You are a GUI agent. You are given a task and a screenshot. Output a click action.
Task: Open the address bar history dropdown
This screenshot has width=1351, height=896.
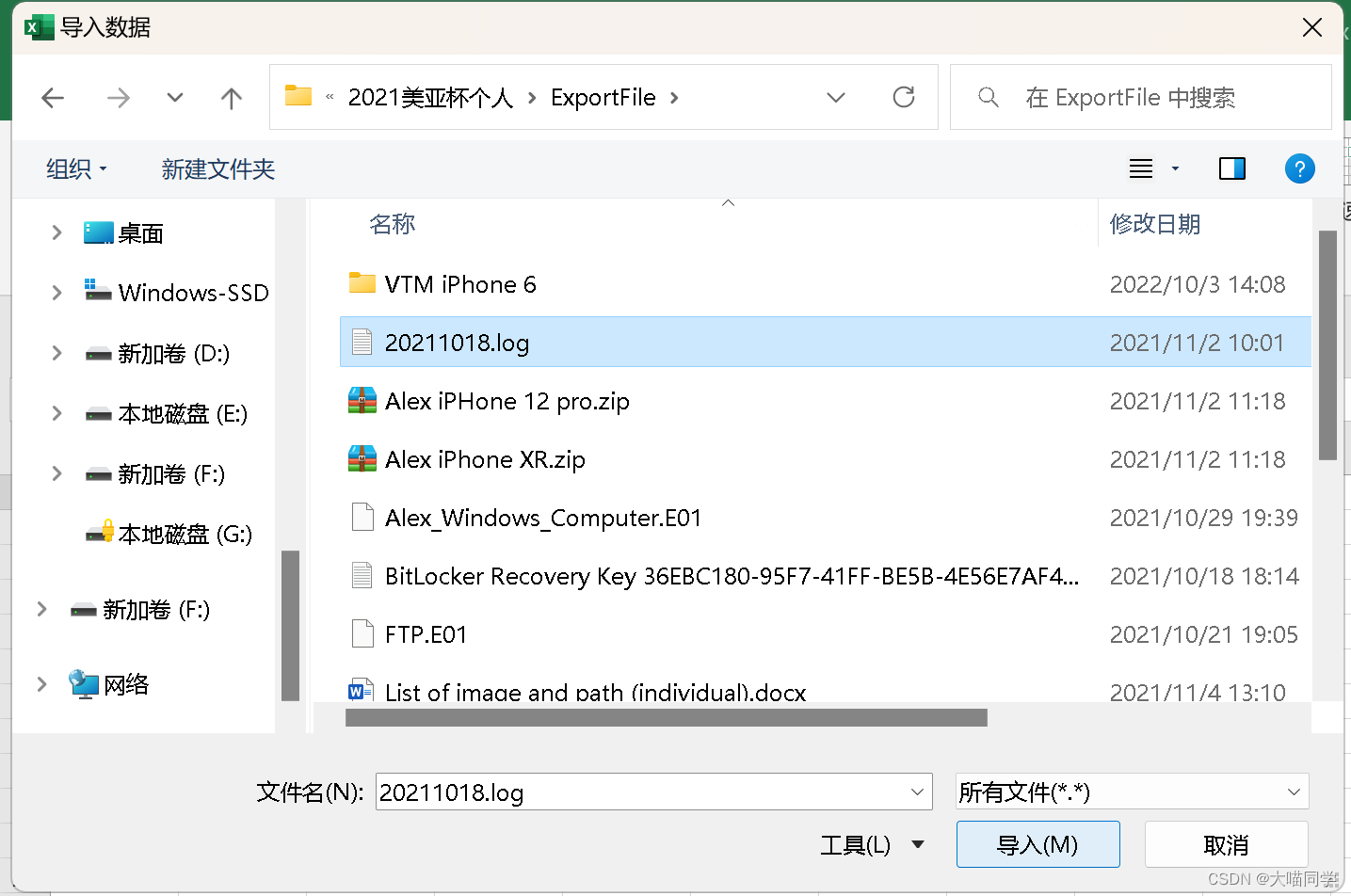835,97
